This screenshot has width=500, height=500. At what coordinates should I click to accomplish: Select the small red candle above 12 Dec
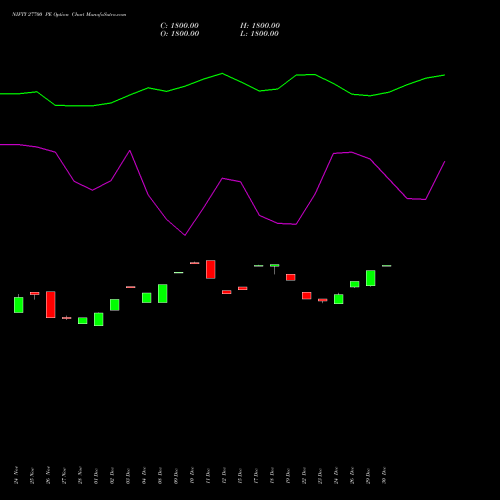tap(227, 292)
